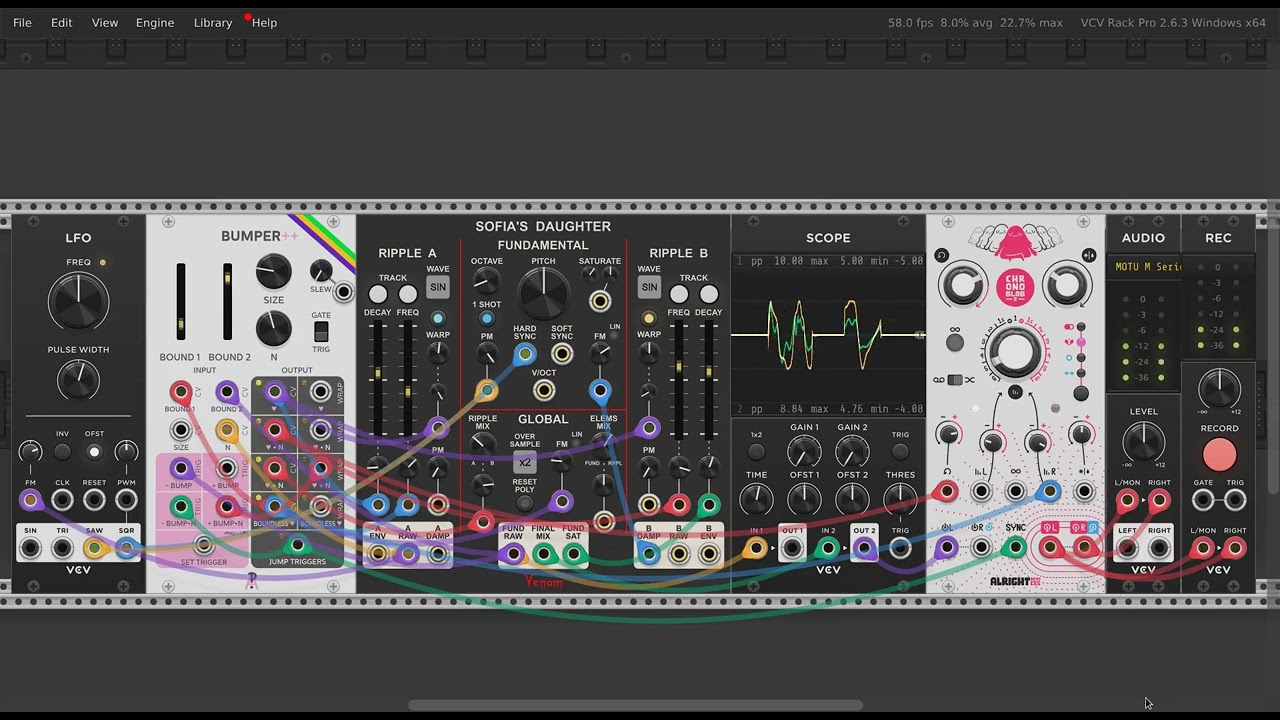Click the Chronoblob pink logo badge
This screenshot has height=720, width=1280.
1015,287
